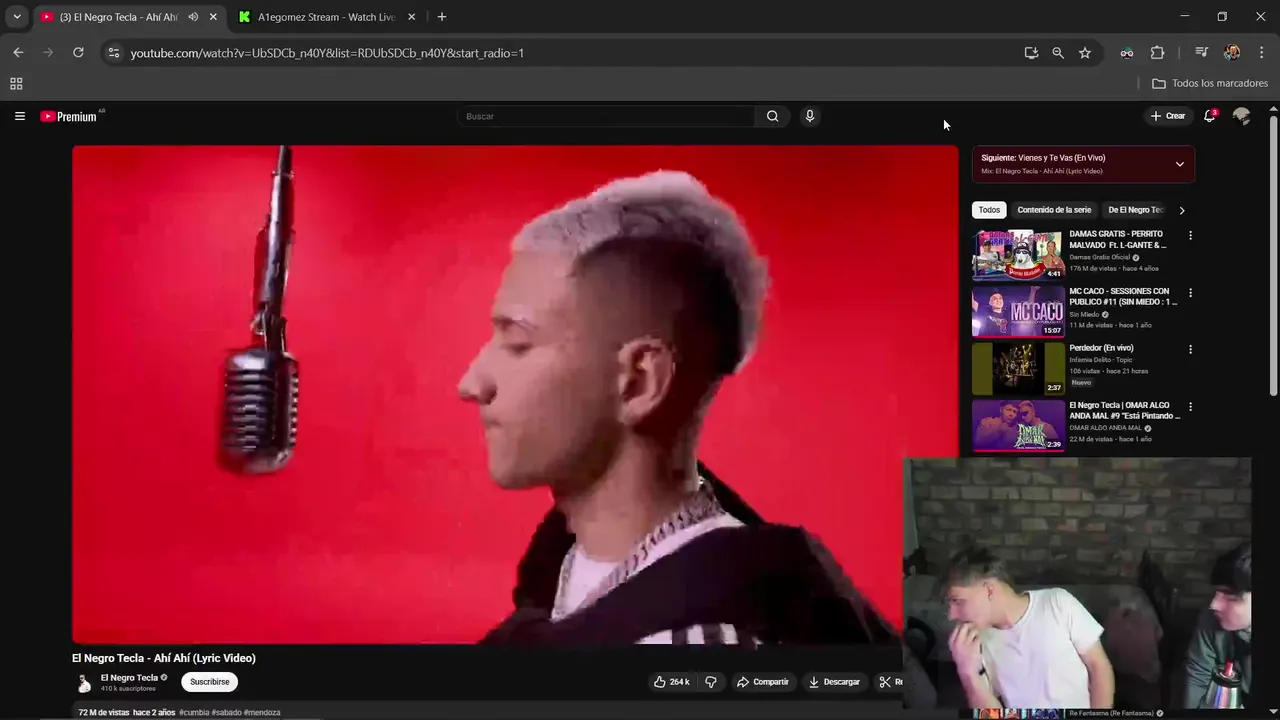Open the apps grid in bookmarks bar
This screenshot has width=1280, height=720.
coord(16,84)
